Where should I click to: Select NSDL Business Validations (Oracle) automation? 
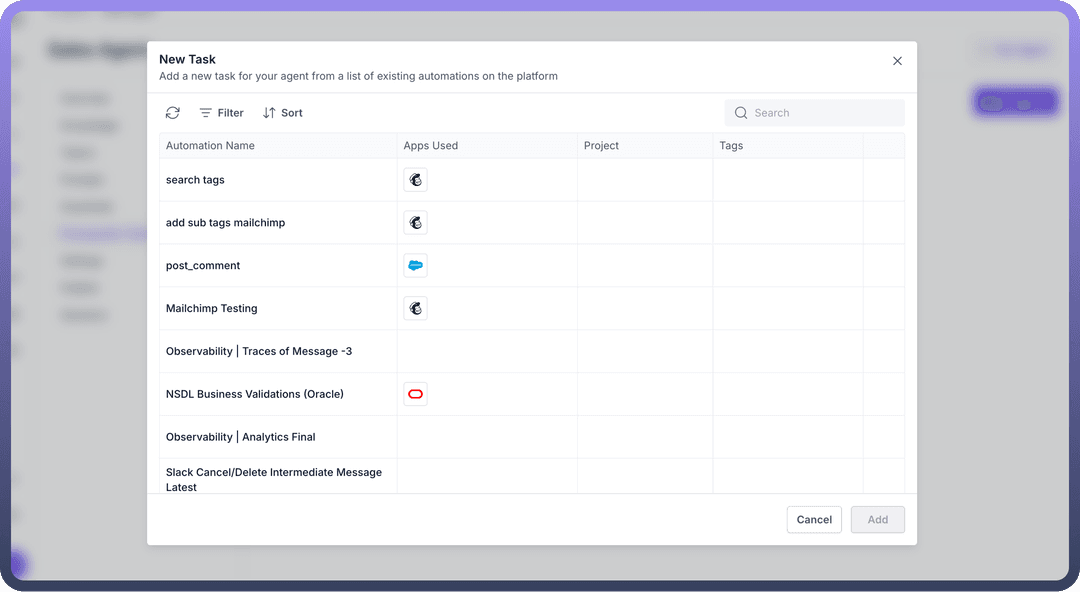(255, 394)
